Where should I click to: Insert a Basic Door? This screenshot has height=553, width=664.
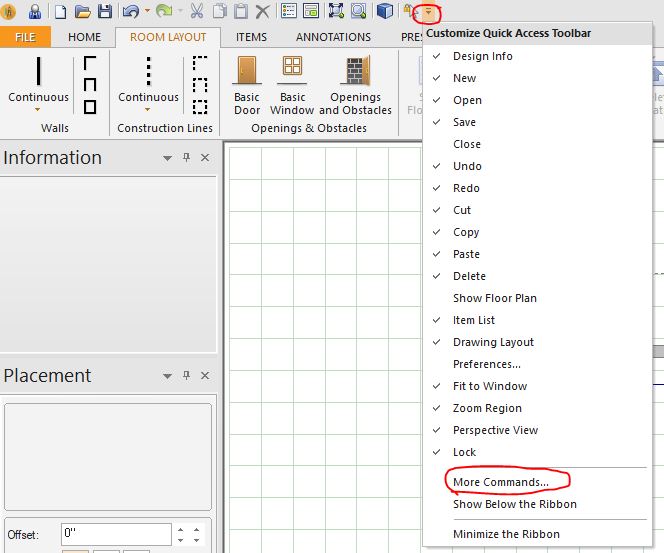click(247, 86)
